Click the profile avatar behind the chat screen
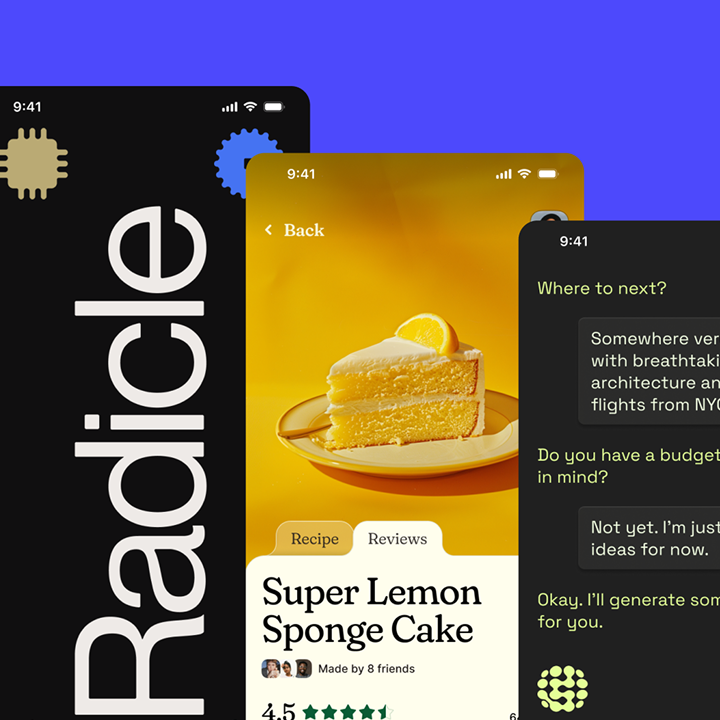 549,217
